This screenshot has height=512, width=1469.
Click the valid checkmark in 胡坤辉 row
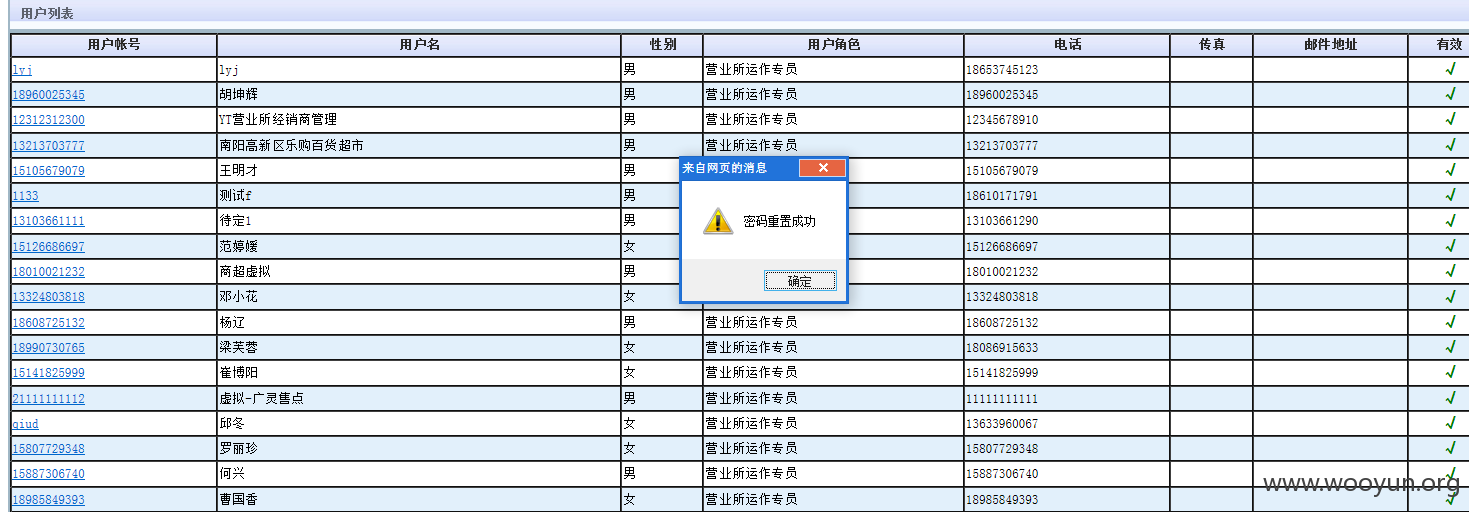(1450, 94)
